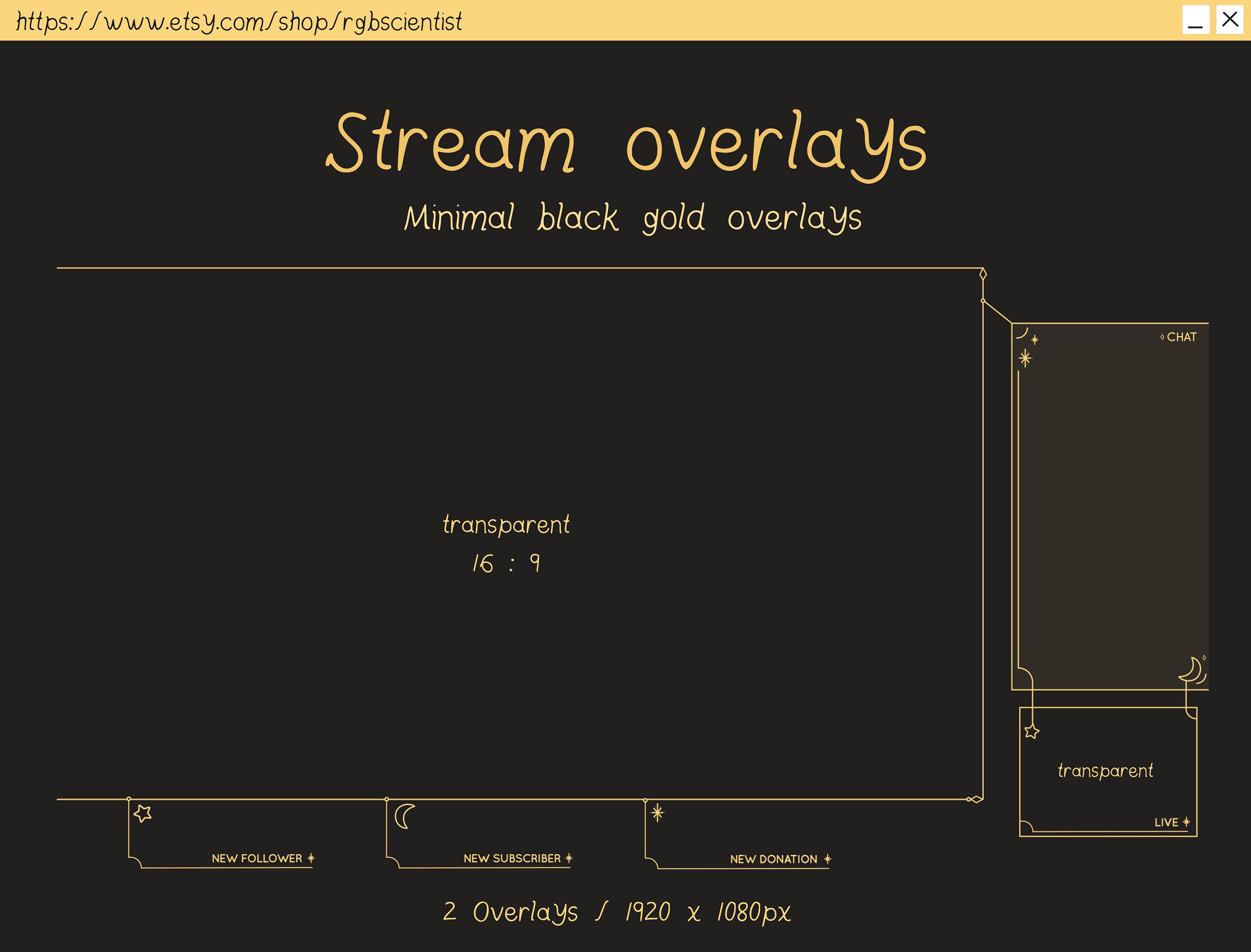The width and height of the screenshot is (1251, 952).
Task: Open the rgbscientist Etsy shop link
Action: [238, 22]
